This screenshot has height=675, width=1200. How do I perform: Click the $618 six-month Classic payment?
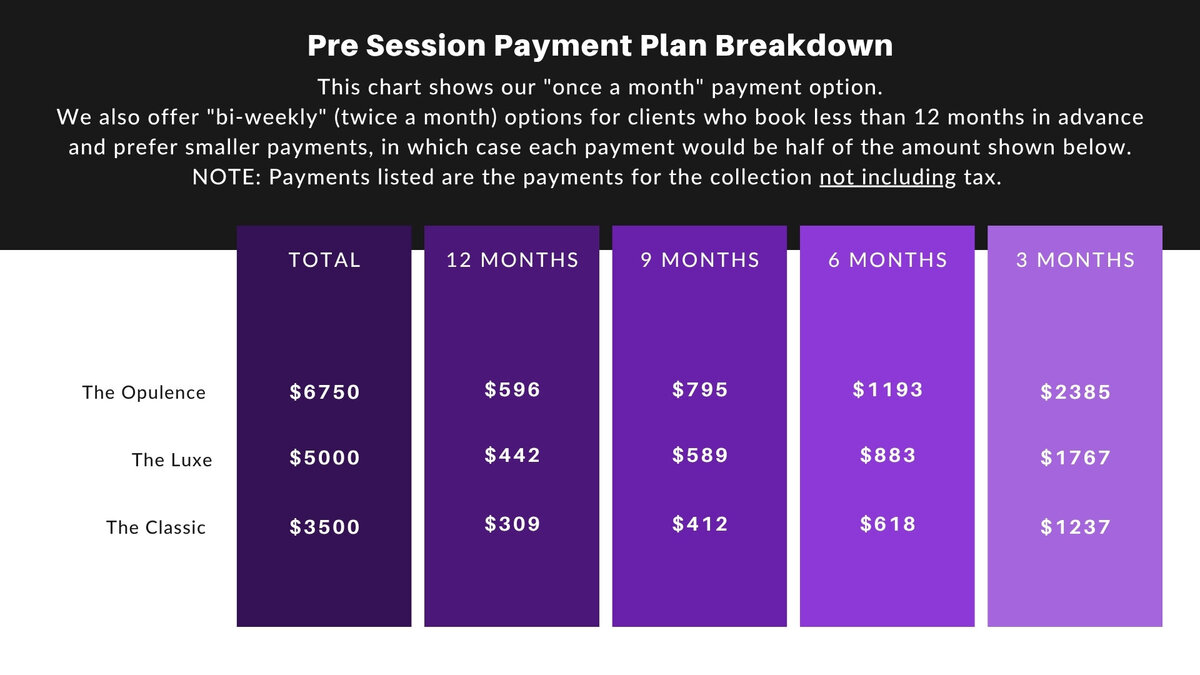[x=888, y=523]
